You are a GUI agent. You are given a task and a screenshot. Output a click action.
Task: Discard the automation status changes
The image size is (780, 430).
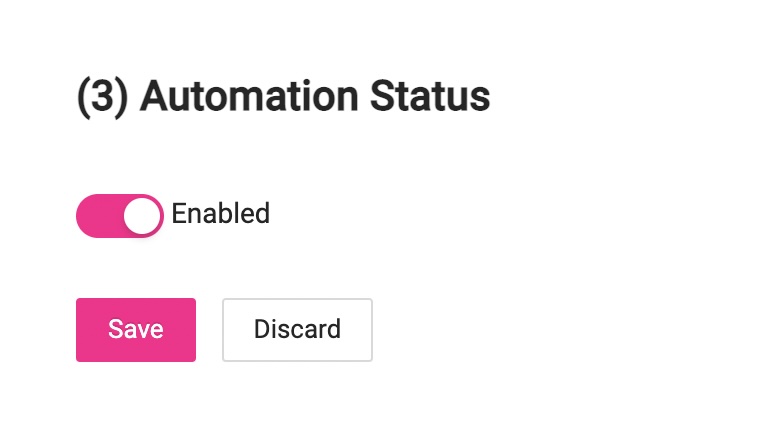(297, 329)
